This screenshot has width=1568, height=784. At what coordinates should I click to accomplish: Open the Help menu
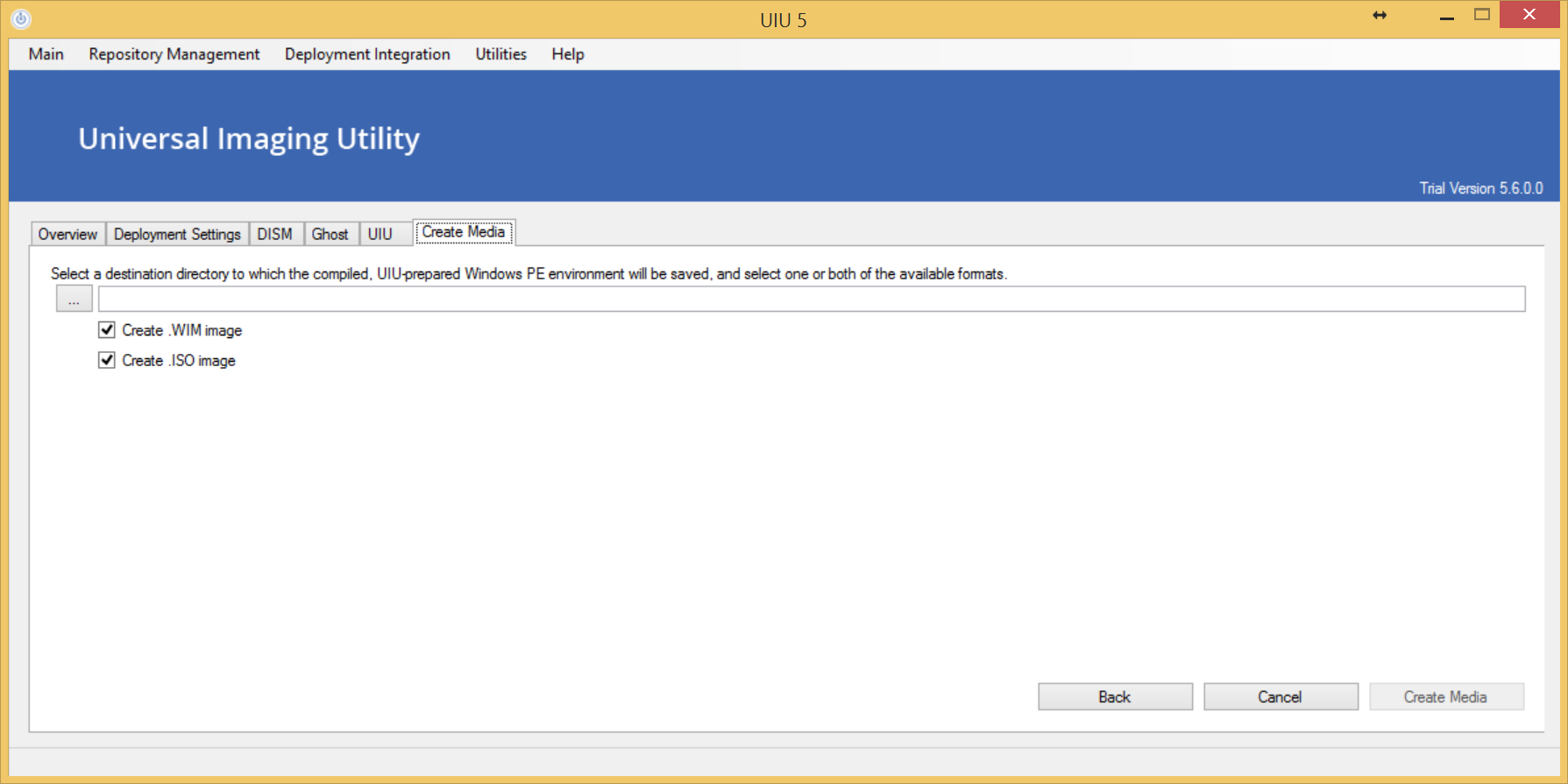tap(568, 54)
